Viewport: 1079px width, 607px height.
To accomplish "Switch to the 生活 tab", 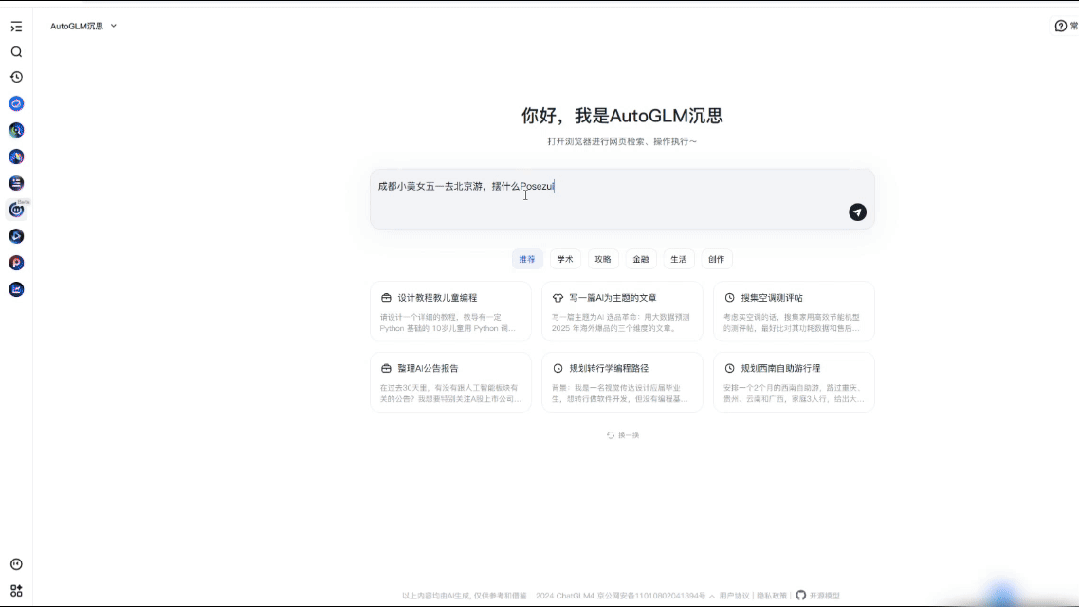I will click(x=679, y=259).
